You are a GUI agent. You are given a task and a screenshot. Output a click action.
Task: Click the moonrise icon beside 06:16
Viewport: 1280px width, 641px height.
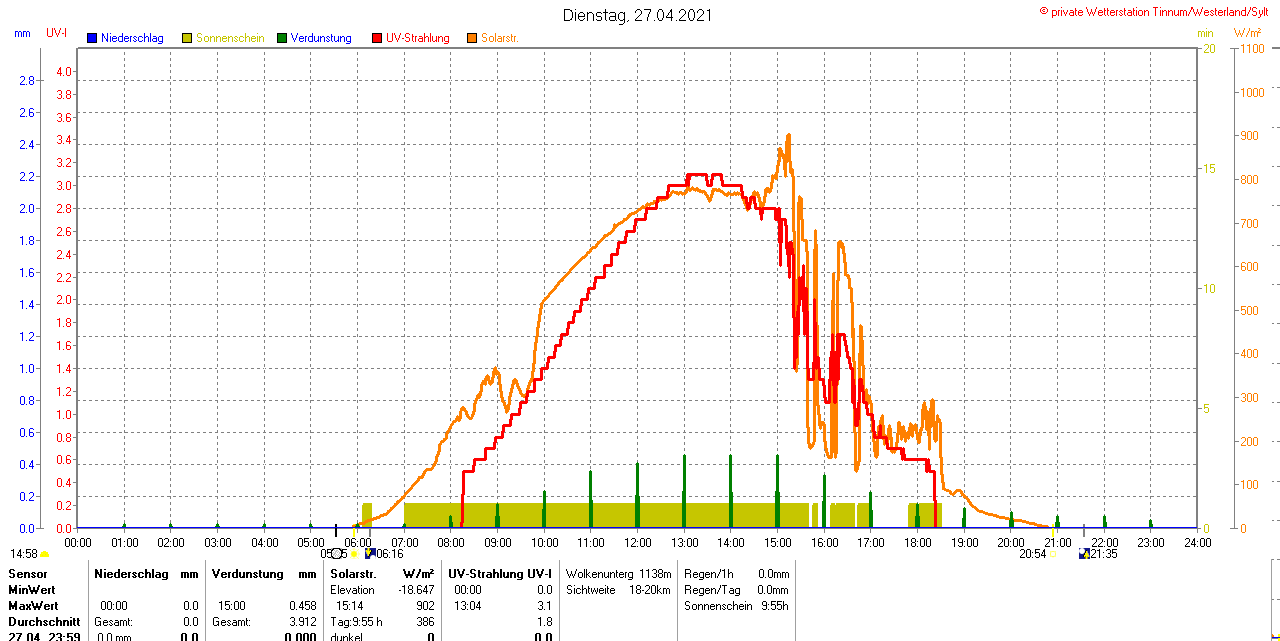tap(369, 553)
